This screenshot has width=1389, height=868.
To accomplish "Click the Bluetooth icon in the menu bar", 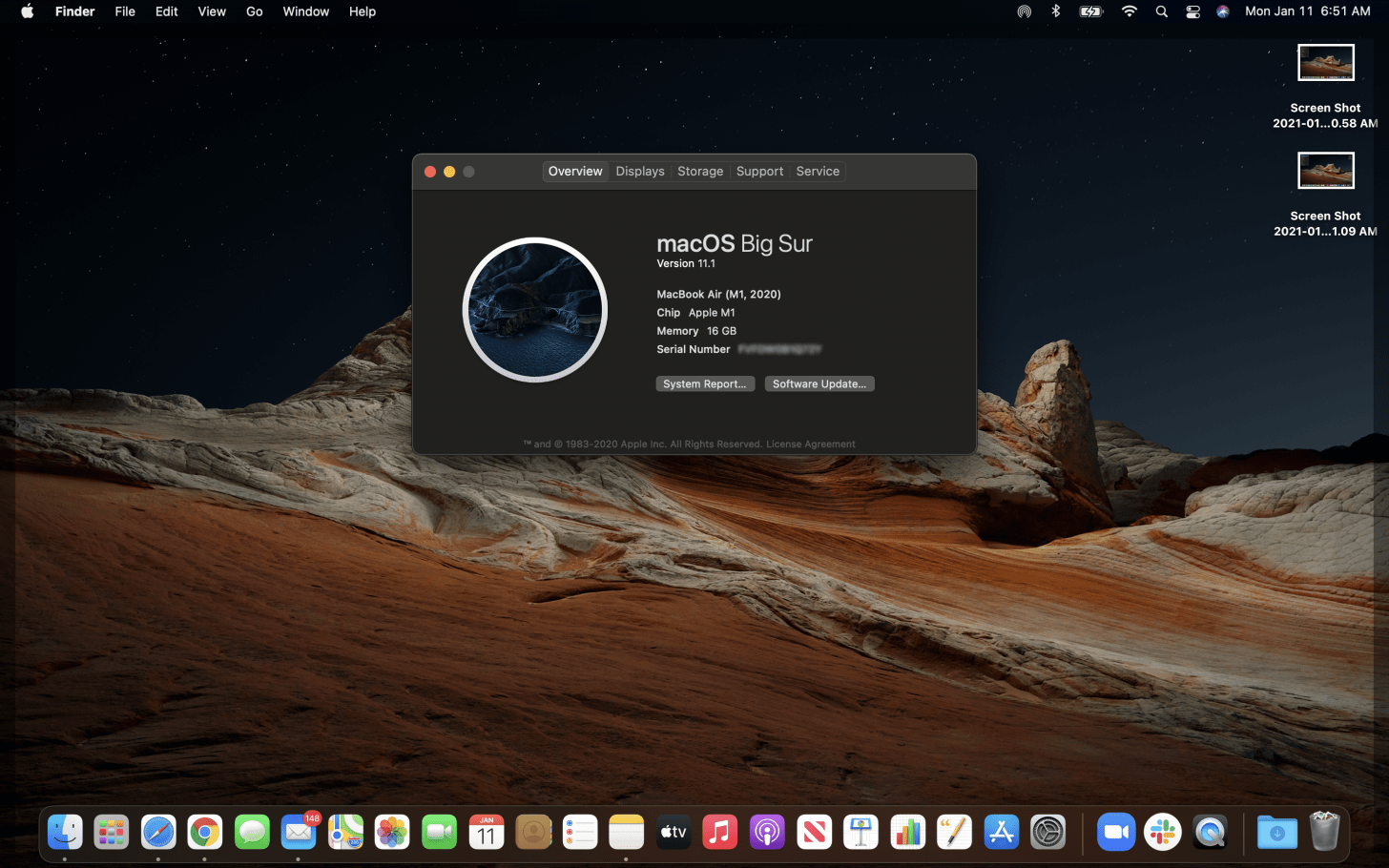I will click(x=1056, y=11).
